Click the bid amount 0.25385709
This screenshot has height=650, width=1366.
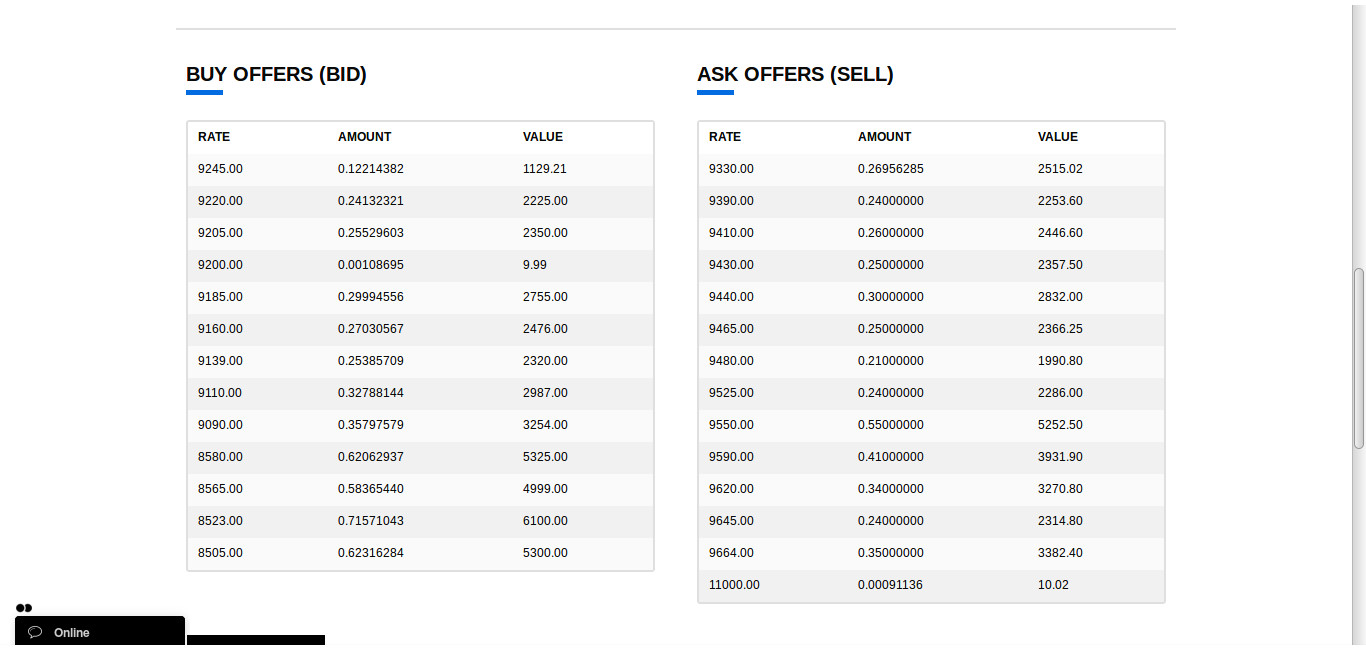tap(371, 361)
